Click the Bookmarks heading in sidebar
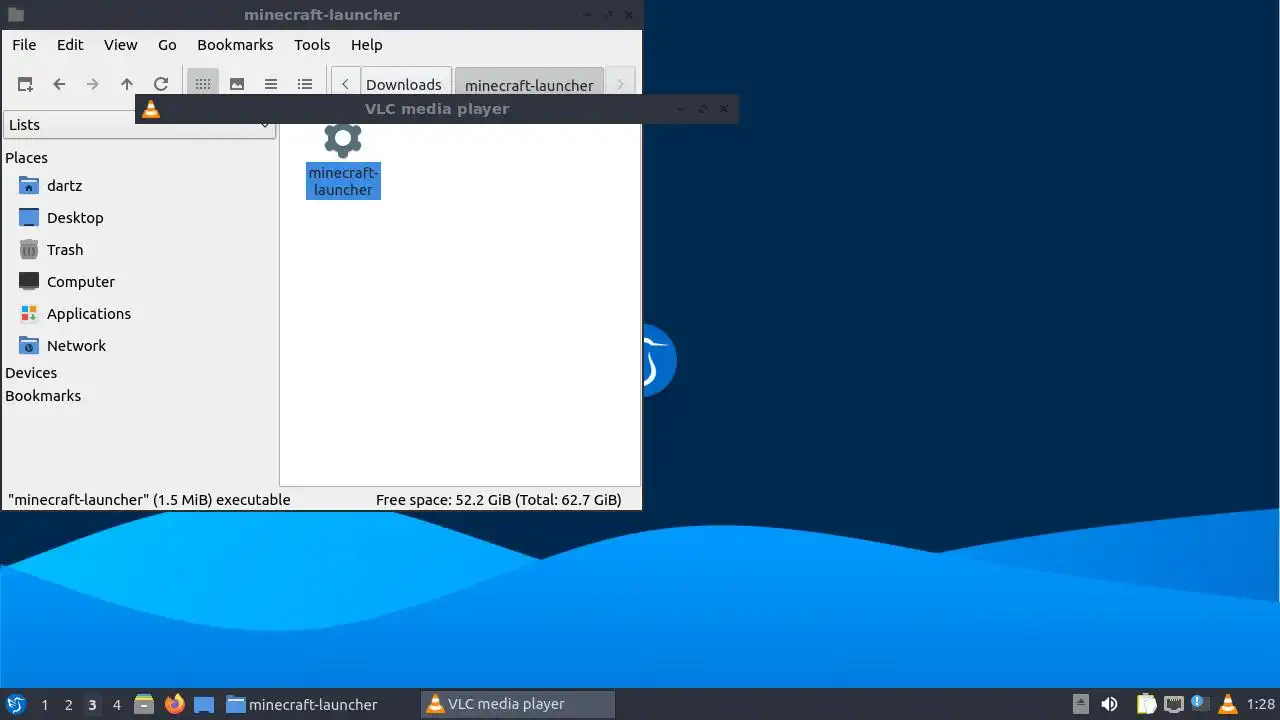This screenshot has height=720, width=1280. coord(43,396)
